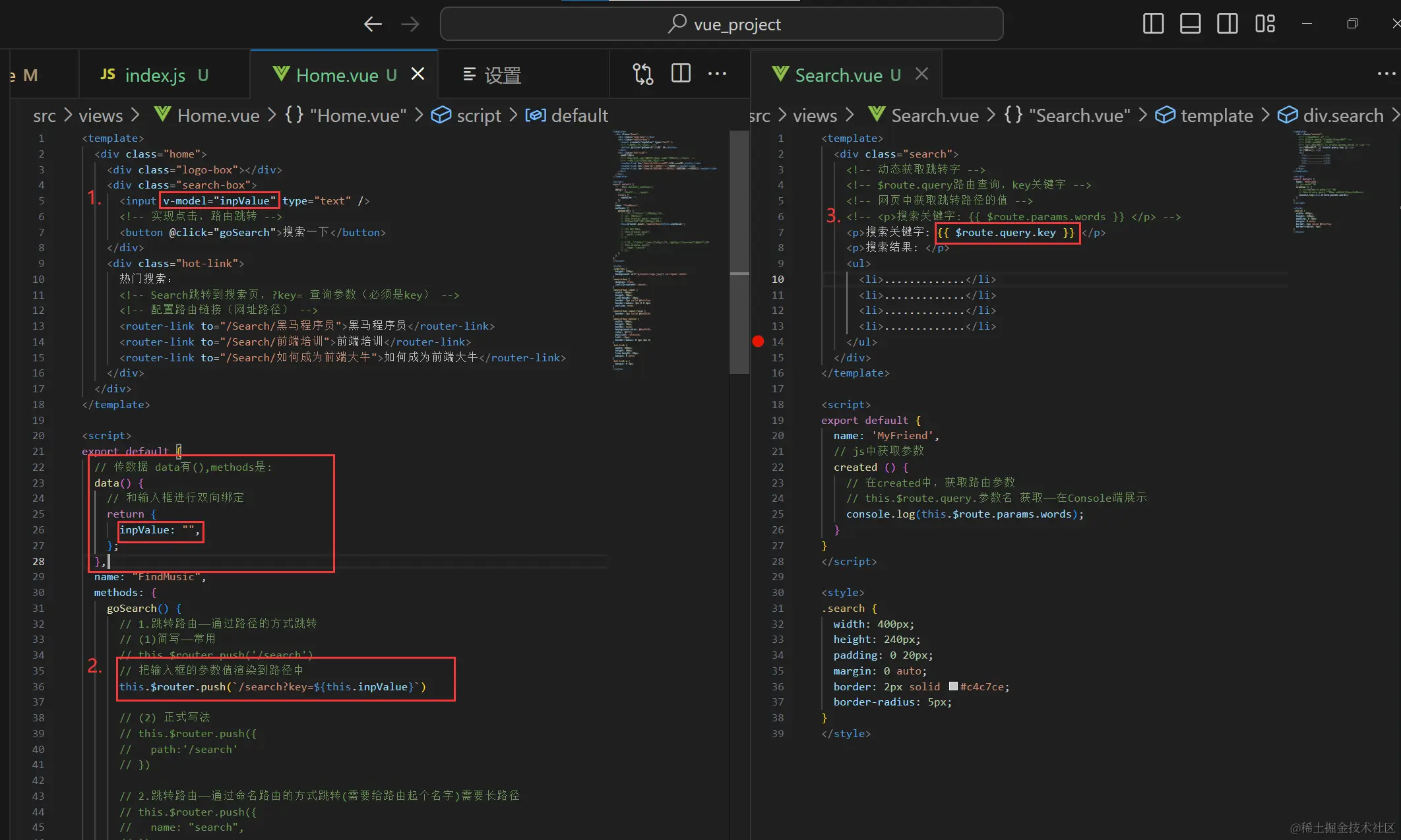Close the Home.vue tab
The width and height of the screenshot is (1401, 840).
tap(418, 74)
